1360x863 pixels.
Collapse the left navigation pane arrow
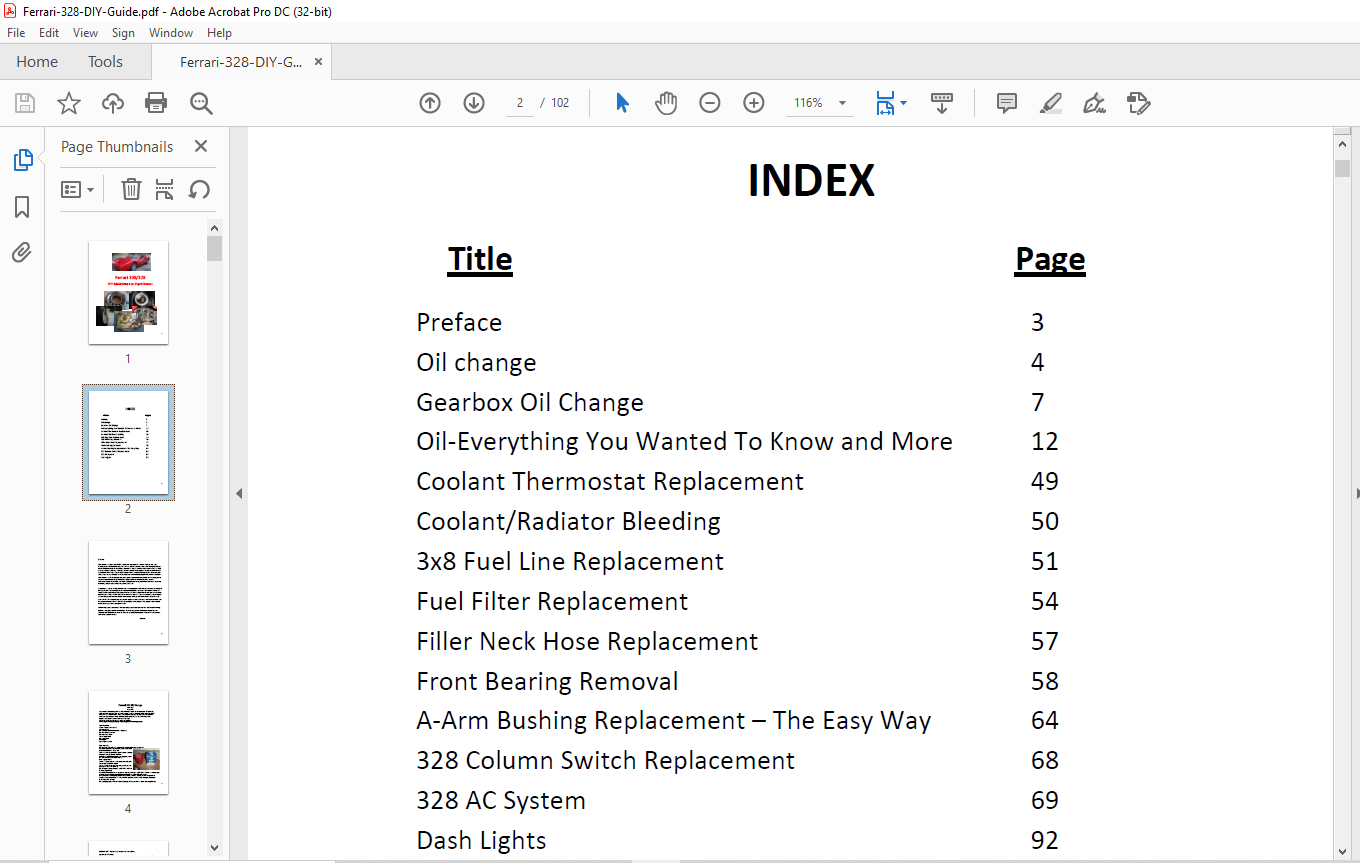239,493
